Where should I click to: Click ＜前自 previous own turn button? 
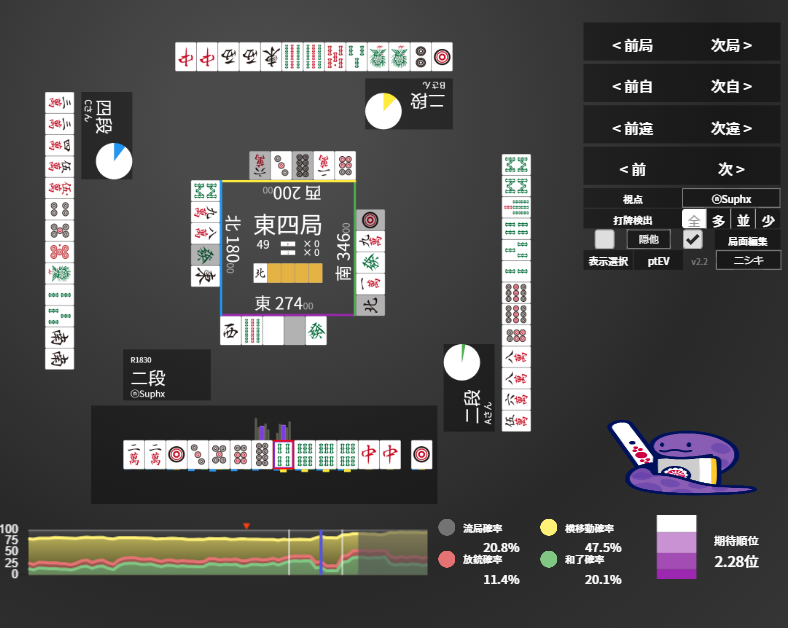coord(632,87)
